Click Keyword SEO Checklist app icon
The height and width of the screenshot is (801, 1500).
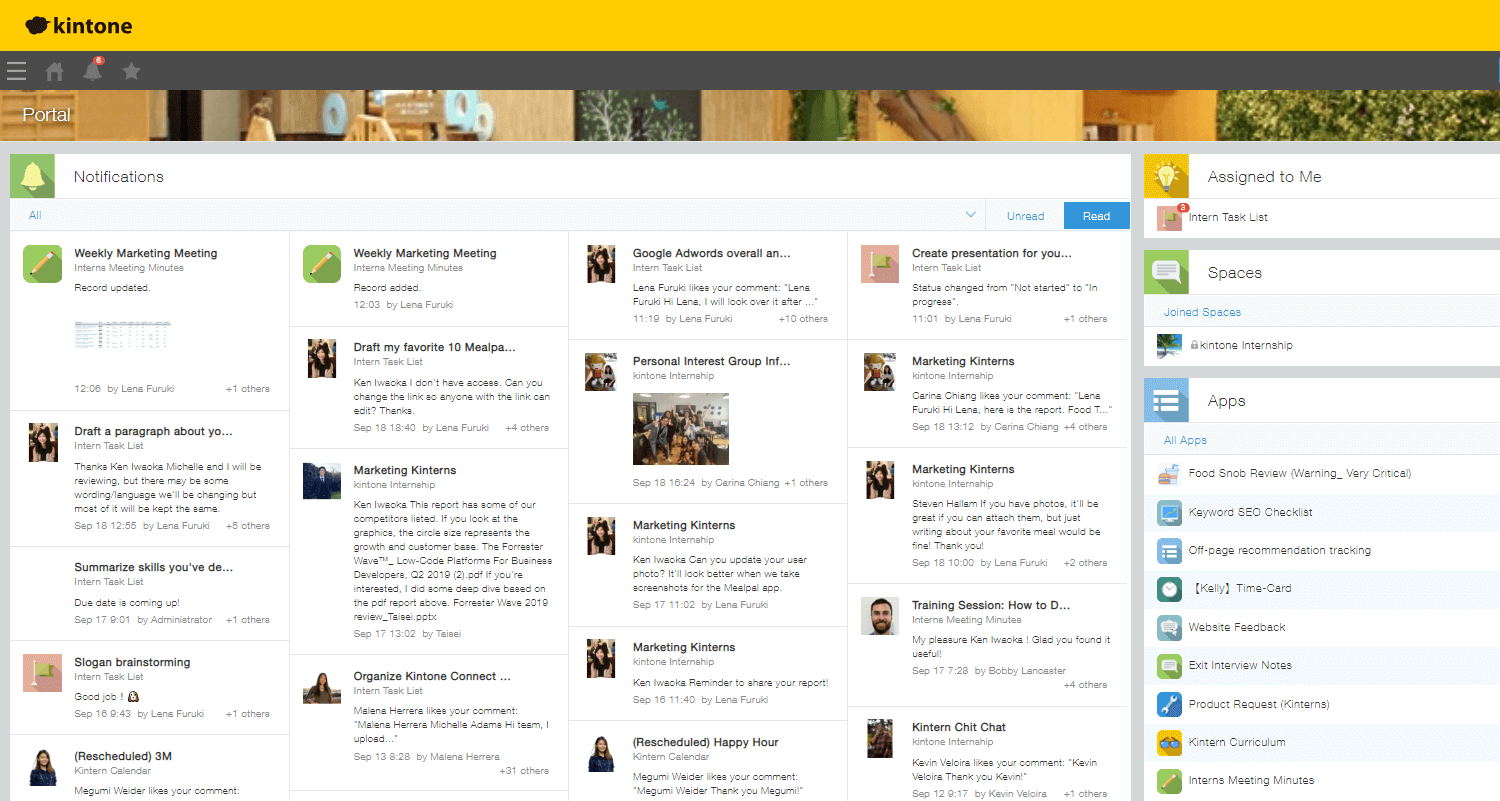click(1169, 512)
